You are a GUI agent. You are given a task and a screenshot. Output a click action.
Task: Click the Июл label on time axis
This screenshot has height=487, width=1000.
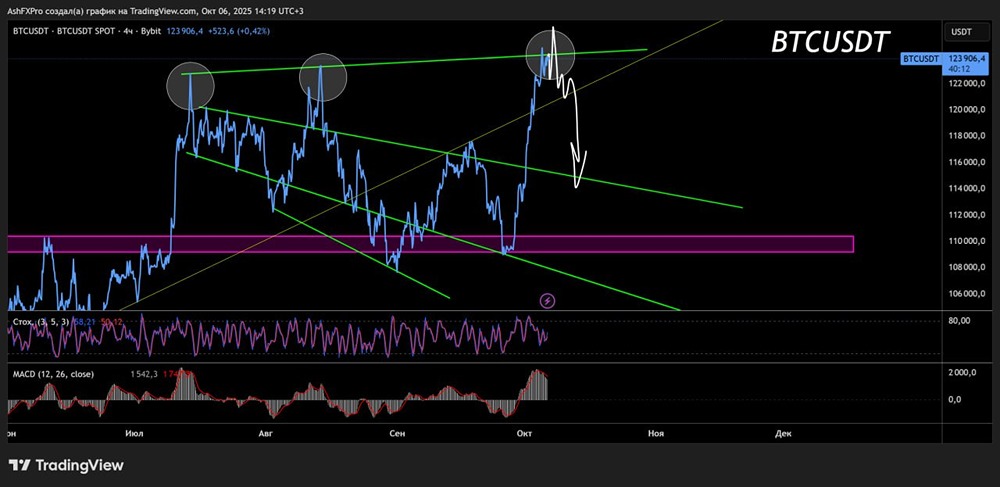point(135,433)
